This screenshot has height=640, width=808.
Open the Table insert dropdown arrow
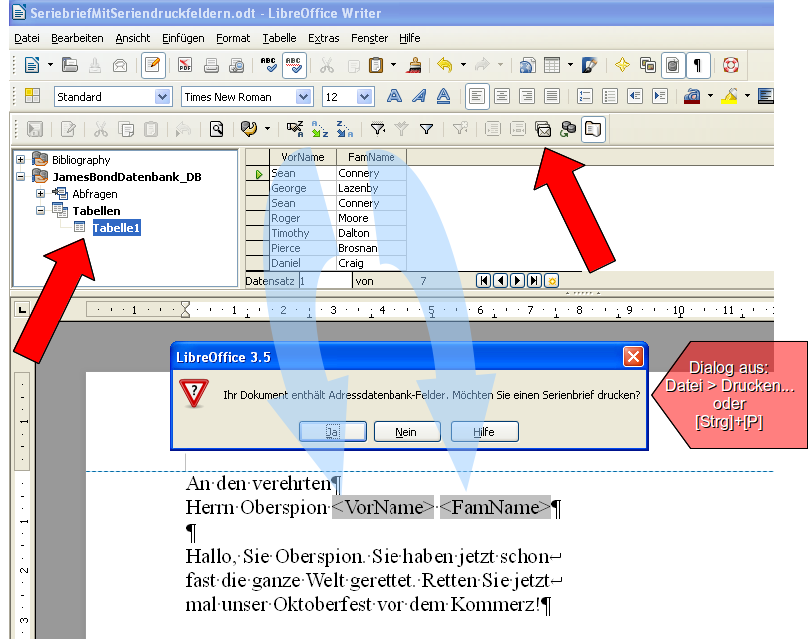(x=570, y=65)
